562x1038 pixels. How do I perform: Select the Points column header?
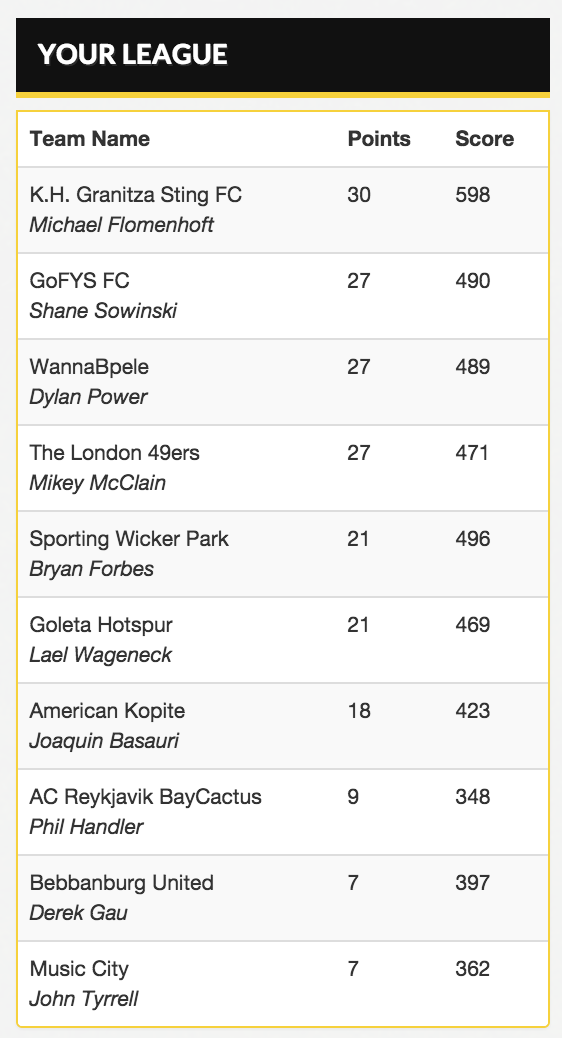pos(379,138)
